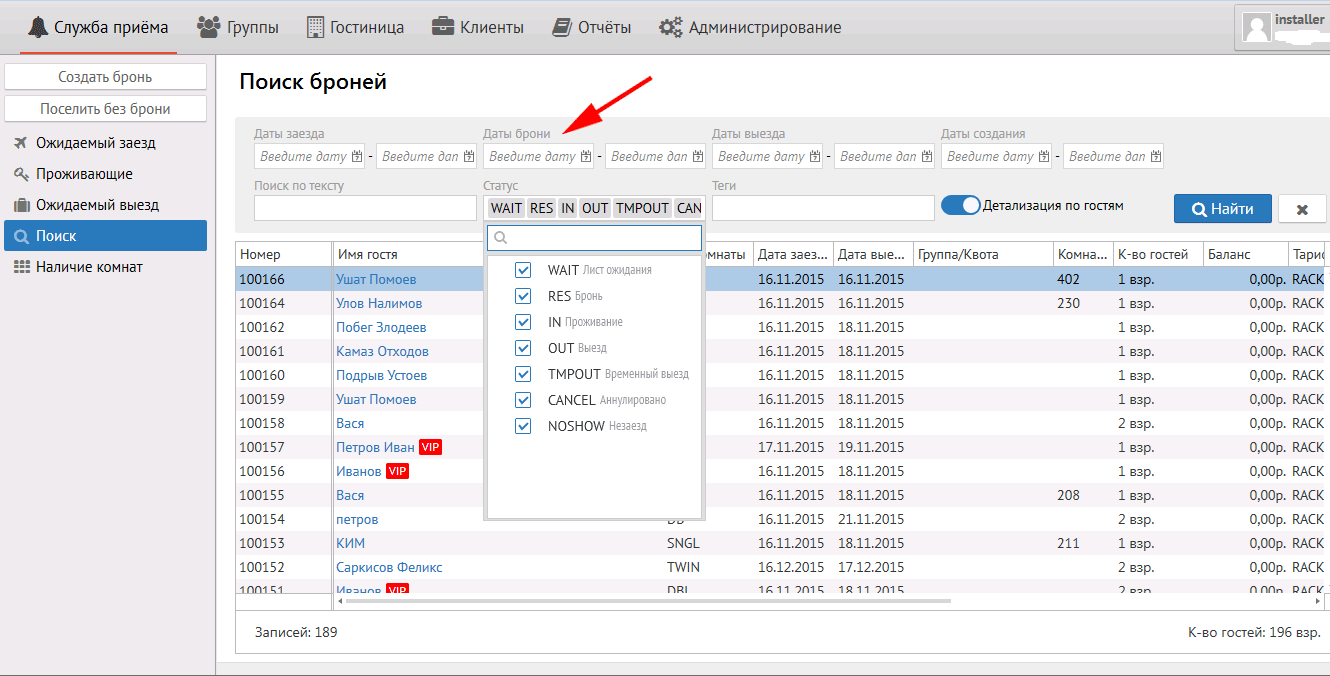
Task: Open calendar icon for creation start date
Action: (1045, 157)
